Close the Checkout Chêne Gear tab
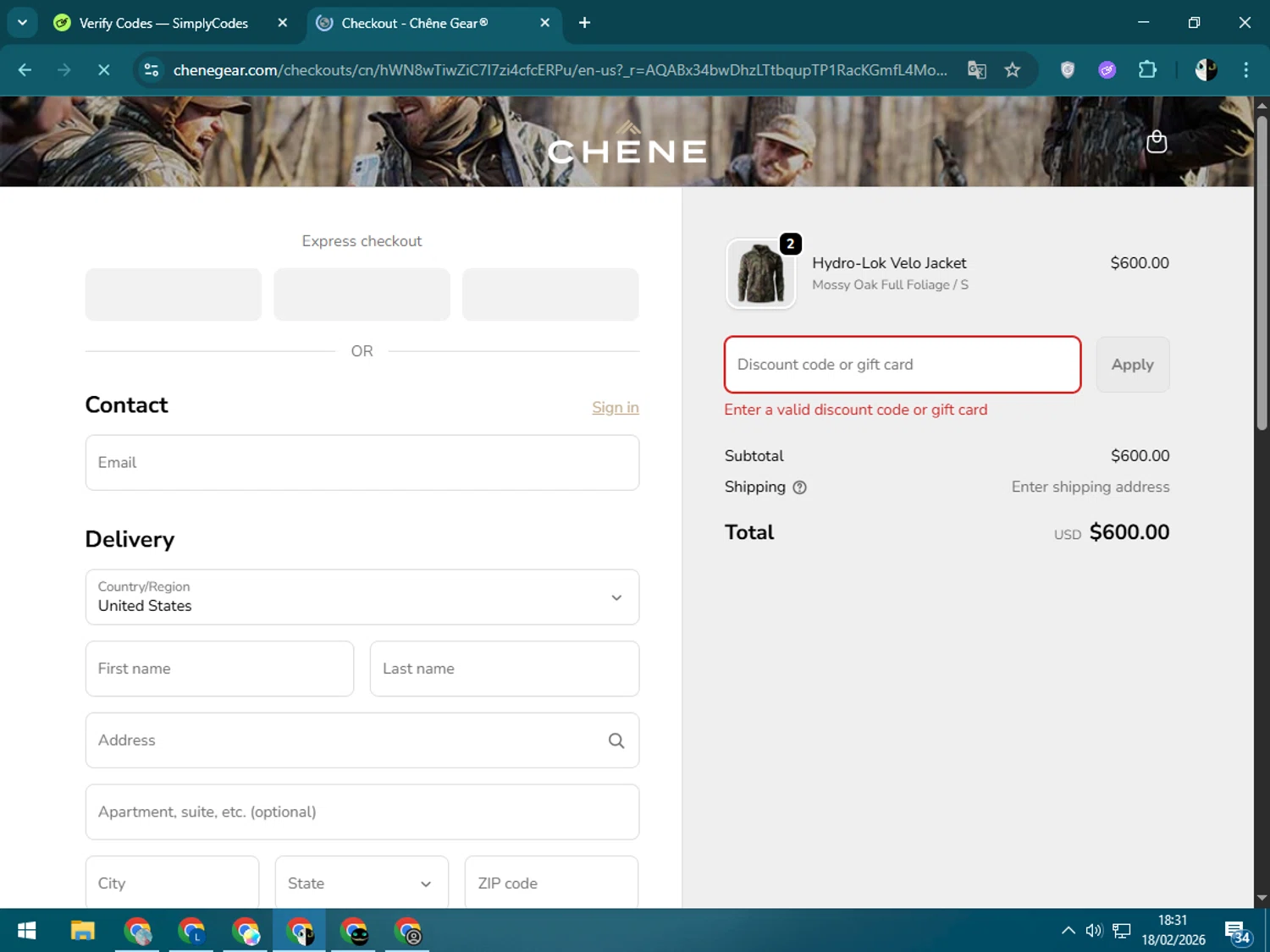Viewport: 1270px width, 952px height. click(545, 23)
